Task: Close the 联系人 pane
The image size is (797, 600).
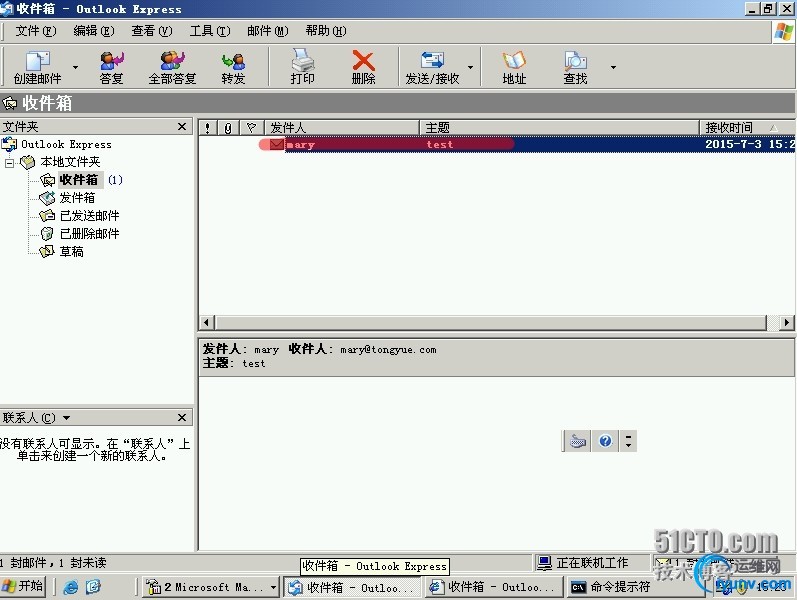Action: click(x=182, y=417)
